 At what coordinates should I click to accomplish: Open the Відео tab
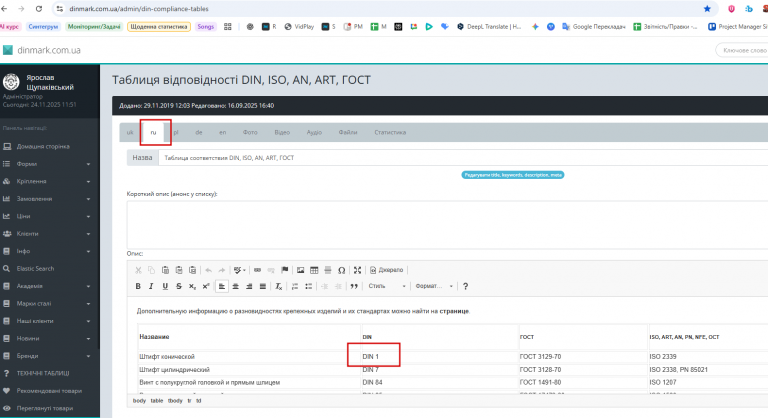[x=282, y=132]
